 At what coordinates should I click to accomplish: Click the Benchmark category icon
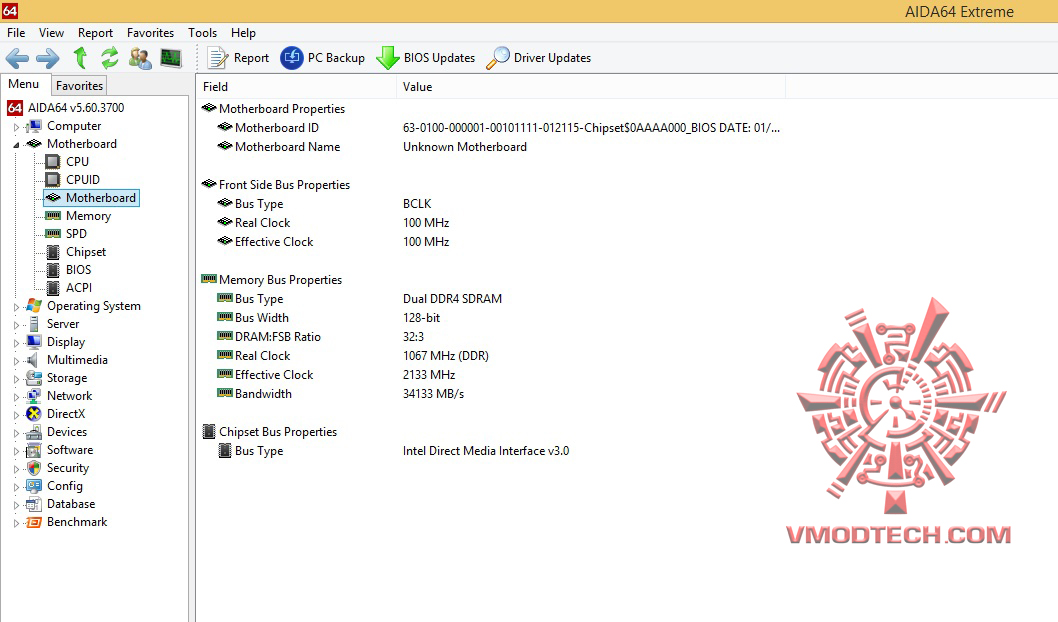(x=34, y=522)
